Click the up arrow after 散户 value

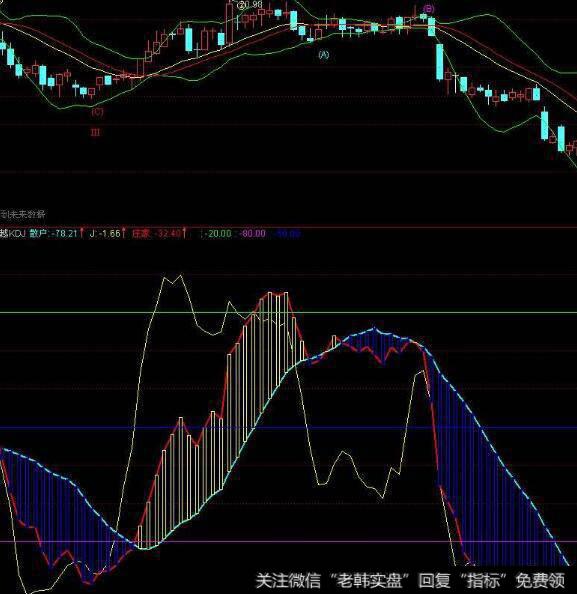[x=81, y=233]
